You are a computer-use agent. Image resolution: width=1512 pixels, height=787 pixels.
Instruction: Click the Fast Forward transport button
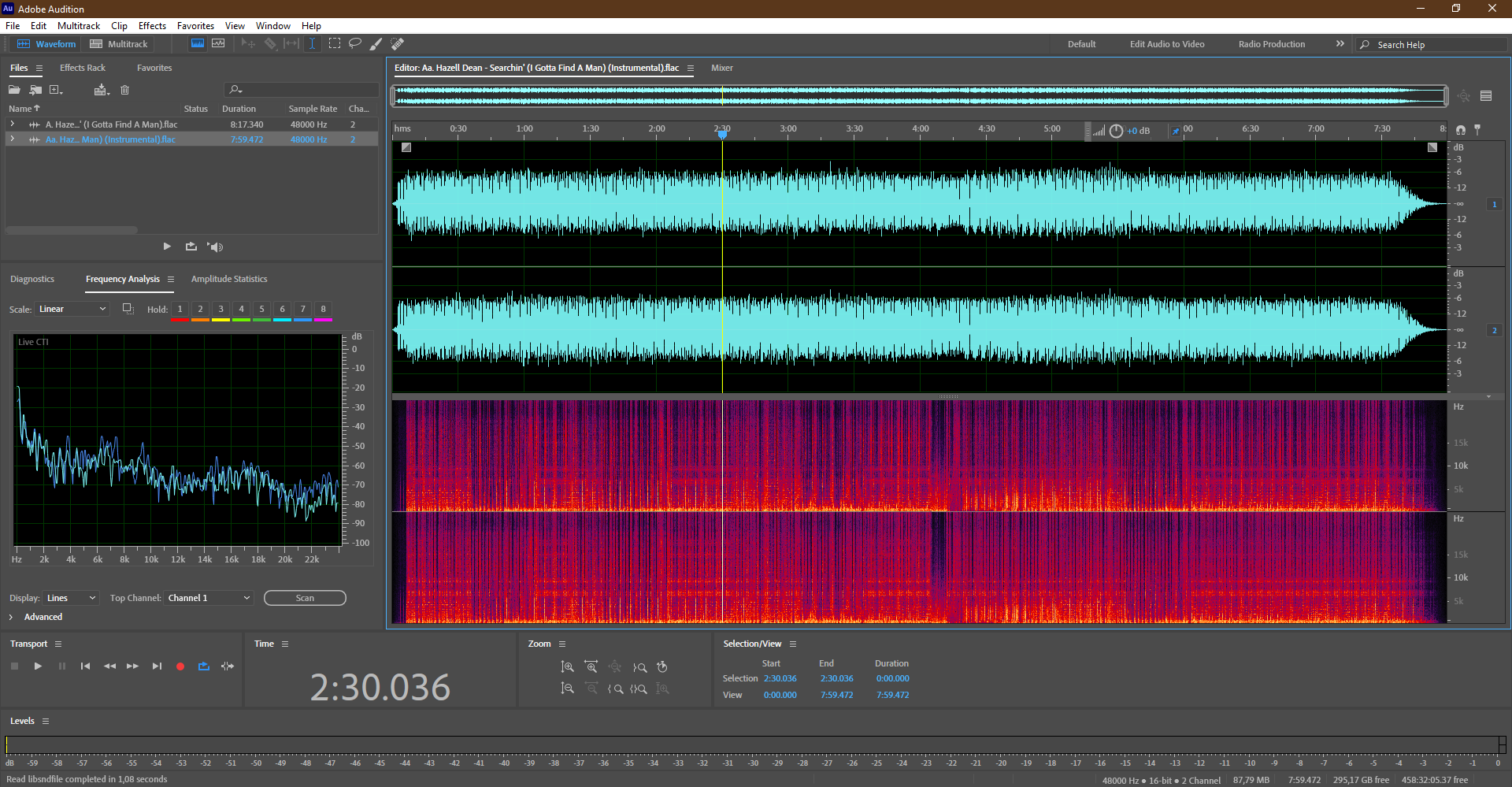coord(132,666)
